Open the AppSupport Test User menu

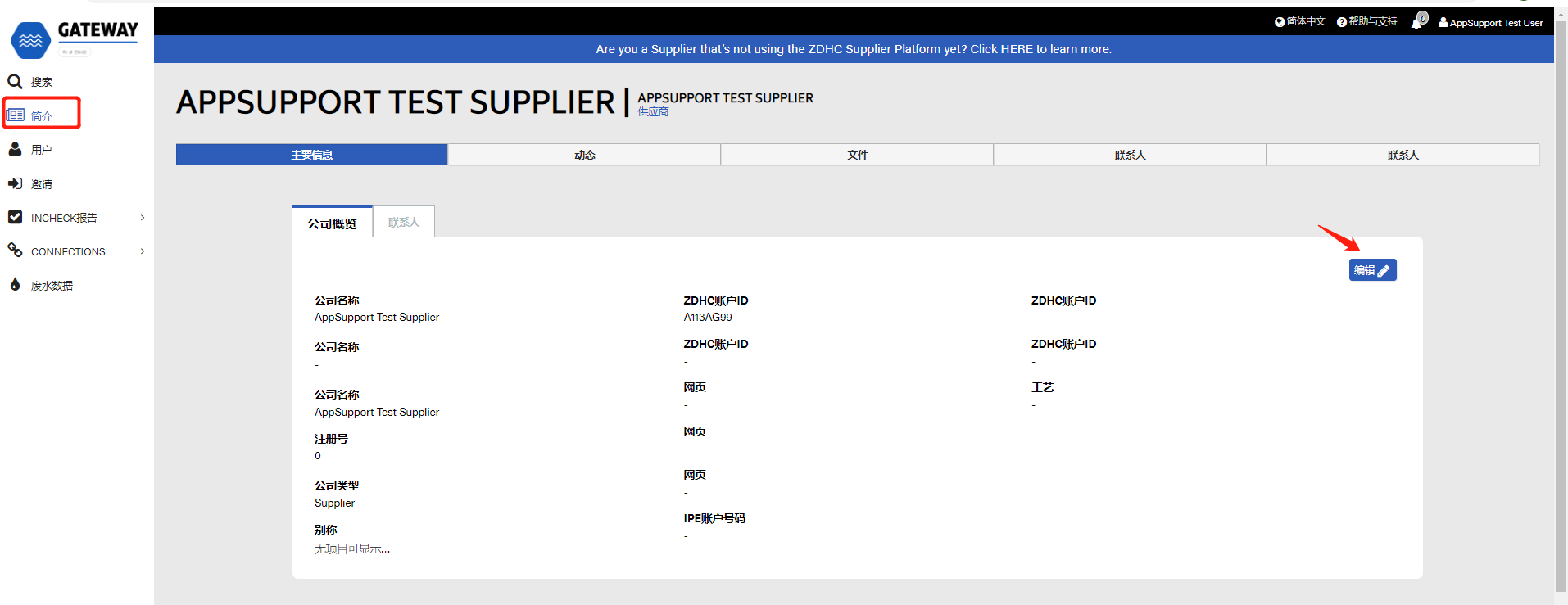point(1490,23)
